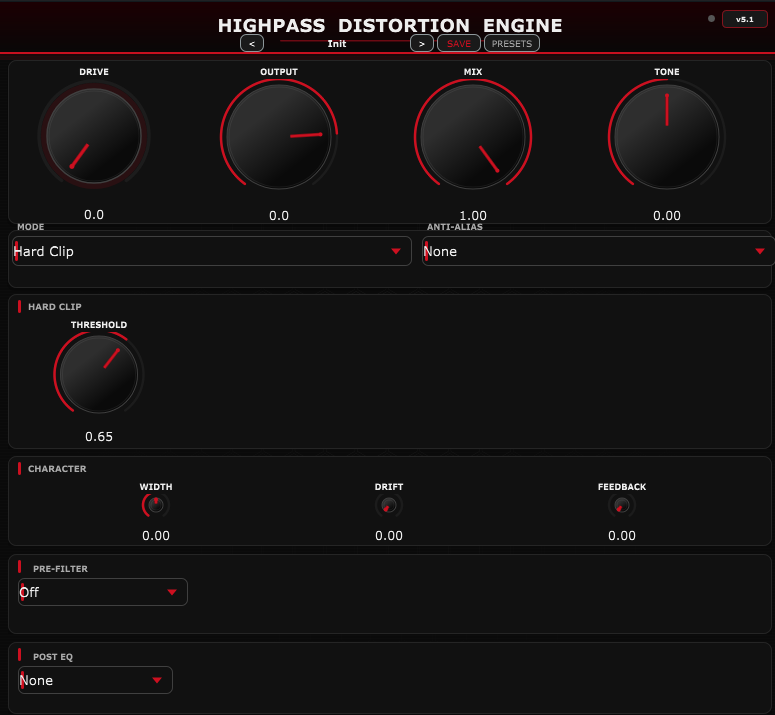Click the FEEDBACK value 0.00
The image size is (775, 715).
pos(622,536)
